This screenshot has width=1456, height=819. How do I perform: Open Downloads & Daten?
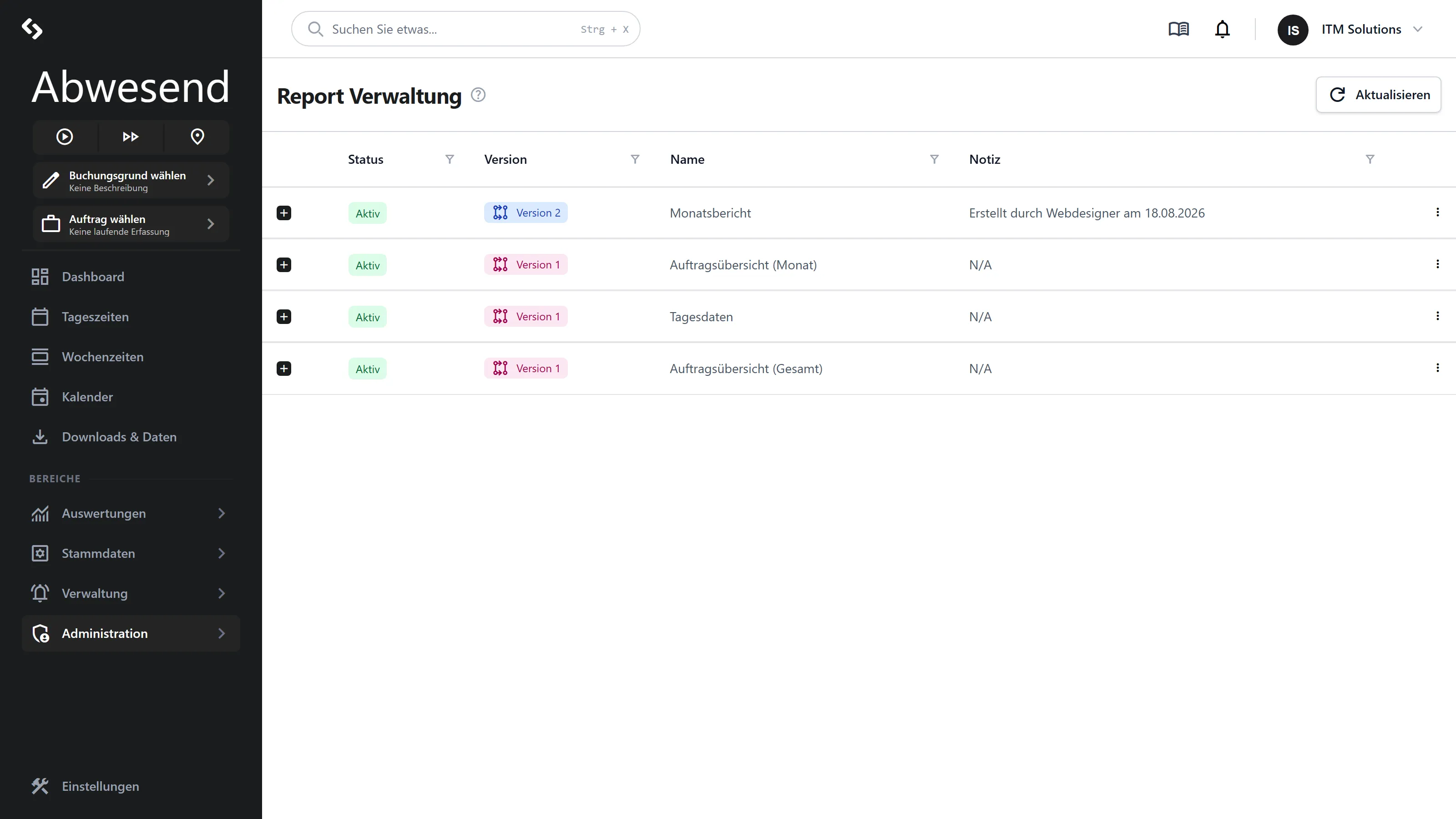click(x=131, y=437)
